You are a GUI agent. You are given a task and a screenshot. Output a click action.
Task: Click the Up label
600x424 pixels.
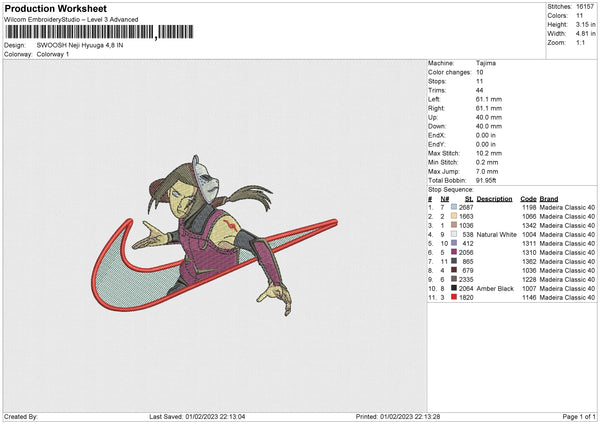tap(433, 117)
